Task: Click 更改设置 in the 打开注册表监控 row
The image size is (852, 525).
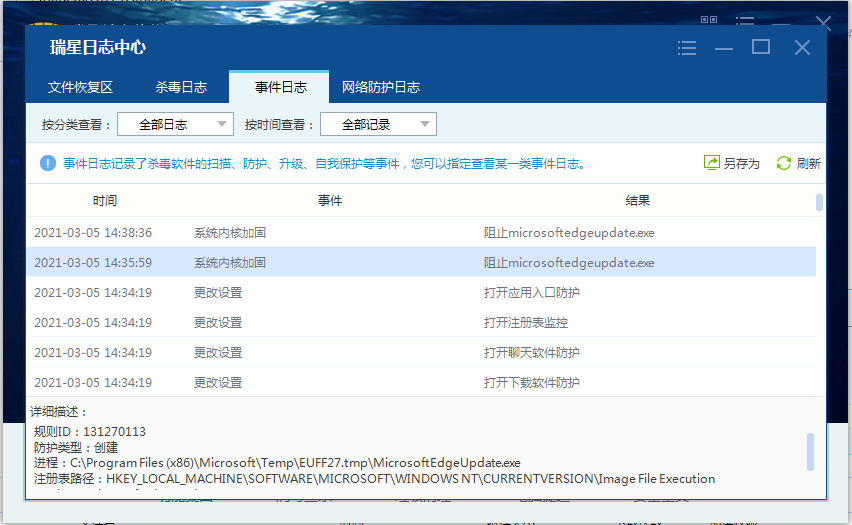Action: click(x=218, y=322)
